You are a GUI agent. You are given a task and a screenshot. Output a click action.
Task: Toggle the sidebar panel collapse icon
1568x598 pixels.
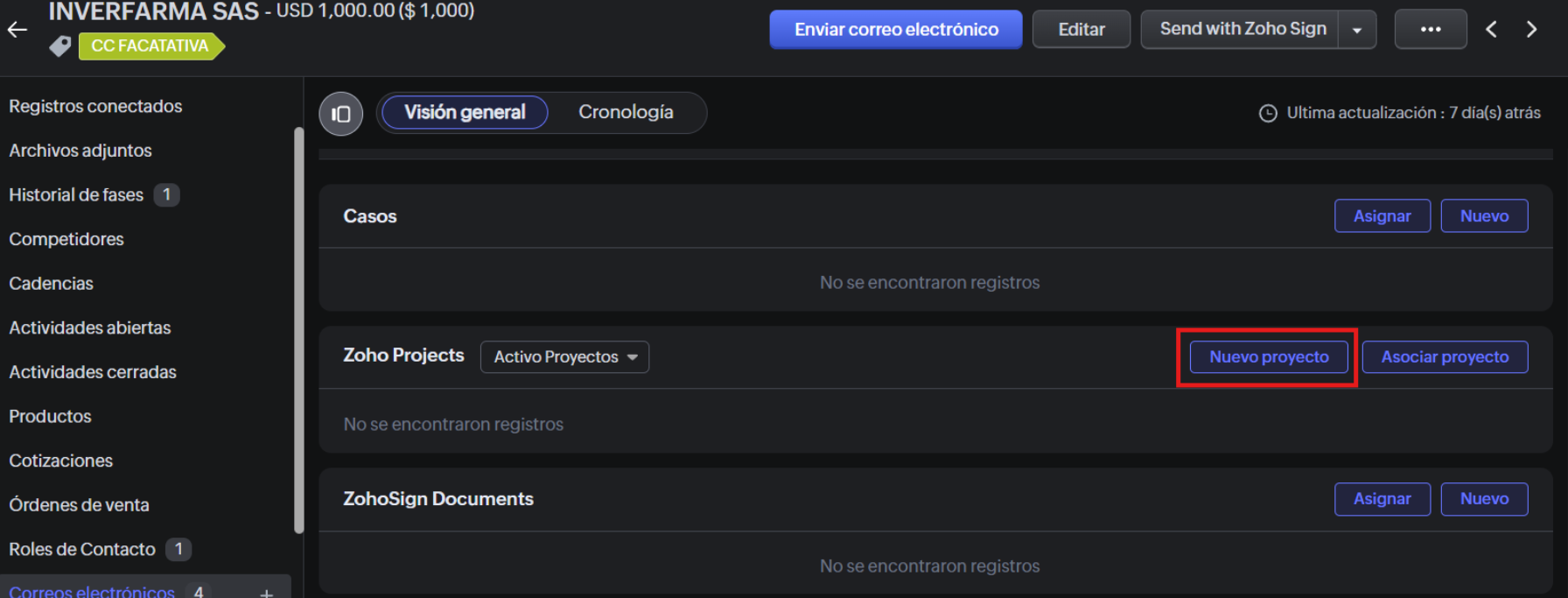[341, 114]
